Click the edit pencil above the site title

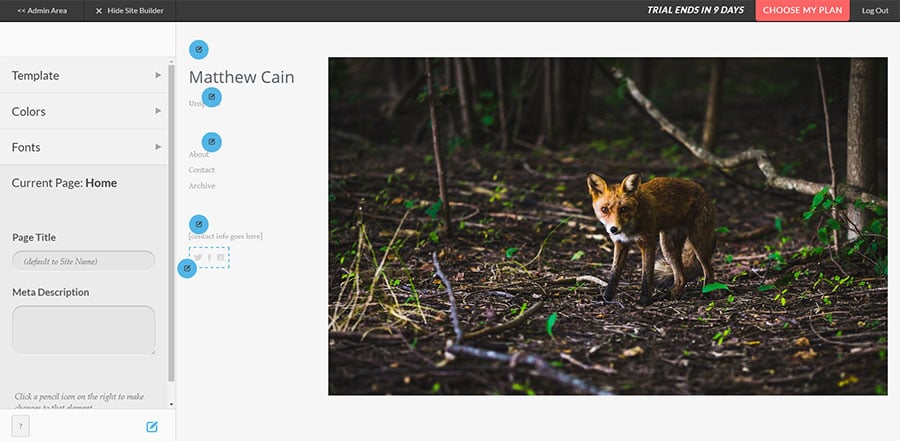click(x=199, y=50)
